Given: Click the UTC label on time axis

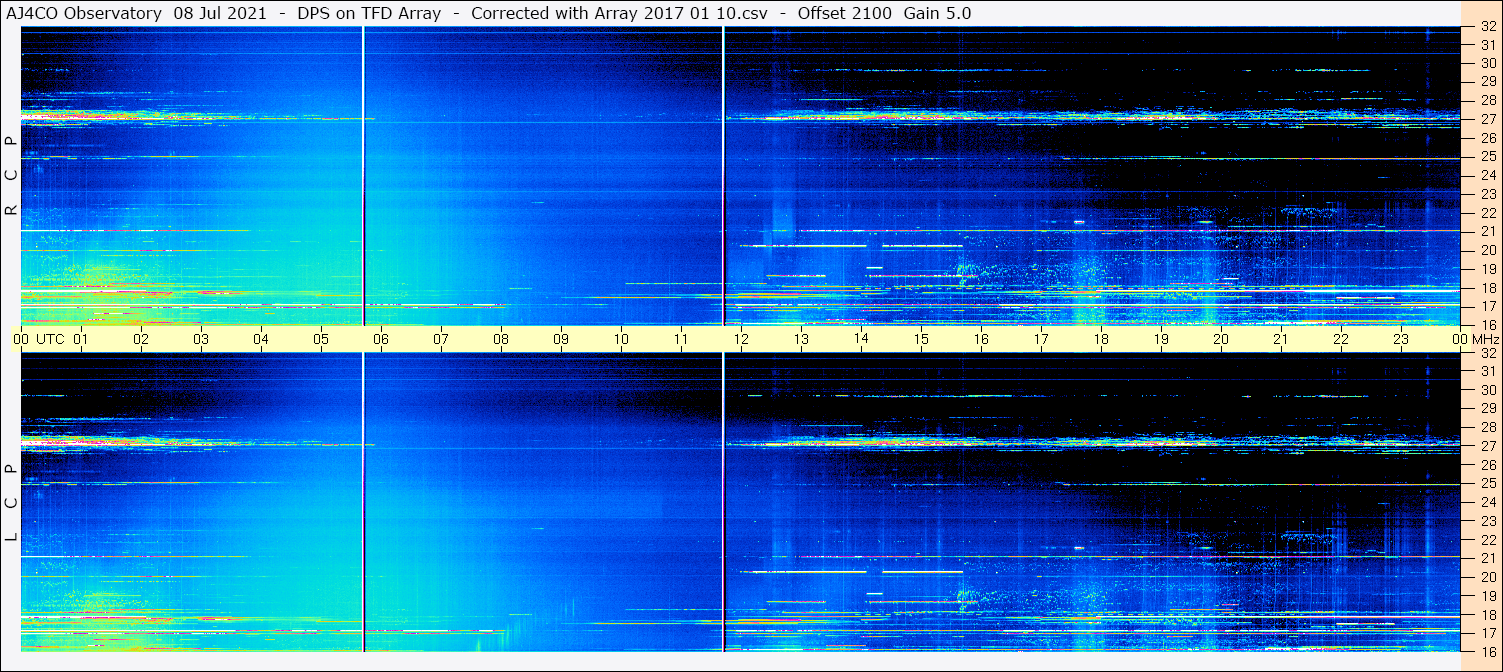Looking at the screenshot, I should pos(51,339).
